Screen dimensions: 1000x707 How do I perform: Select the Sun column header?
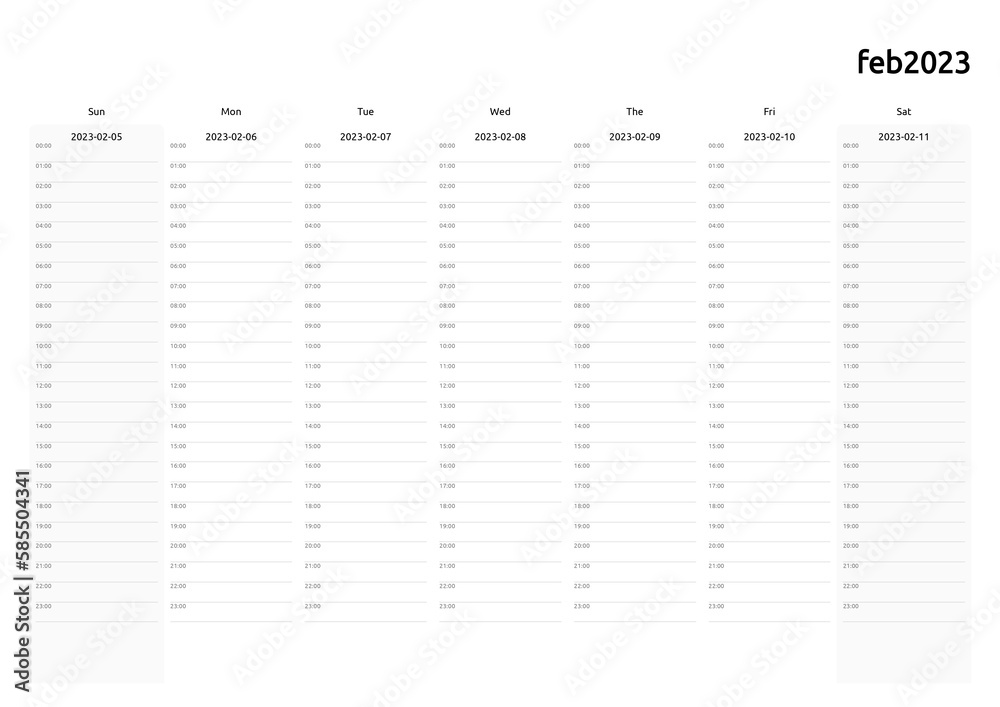[96, 112]
